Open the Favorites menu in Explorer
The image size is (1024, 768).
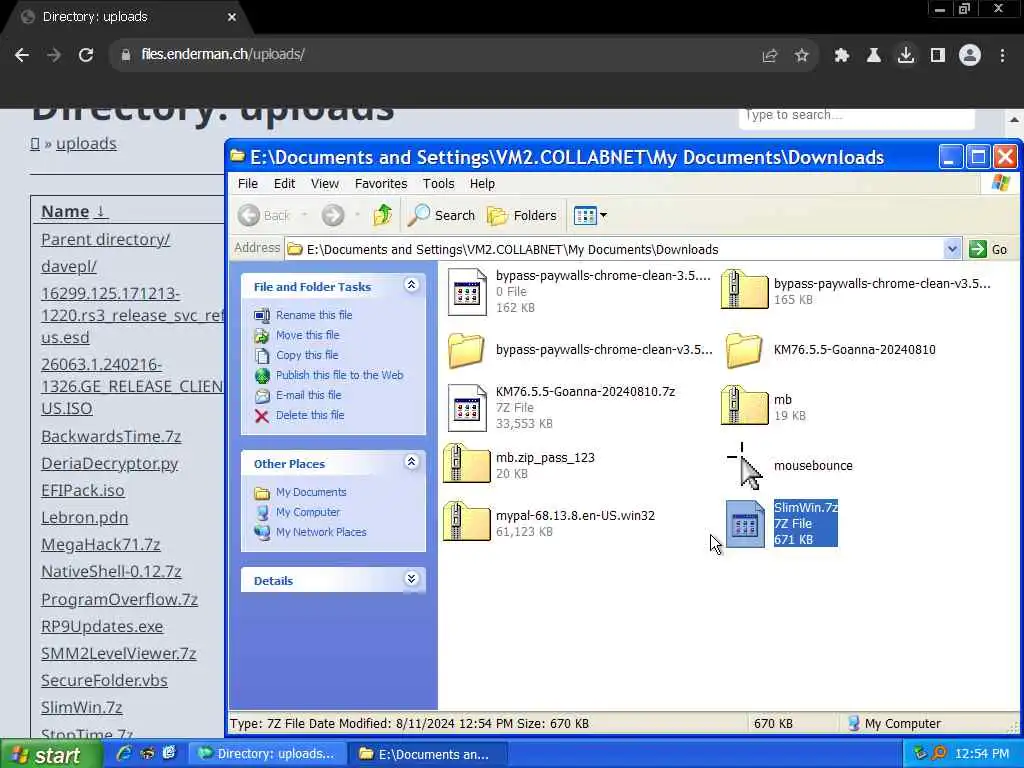pos(381,184)
